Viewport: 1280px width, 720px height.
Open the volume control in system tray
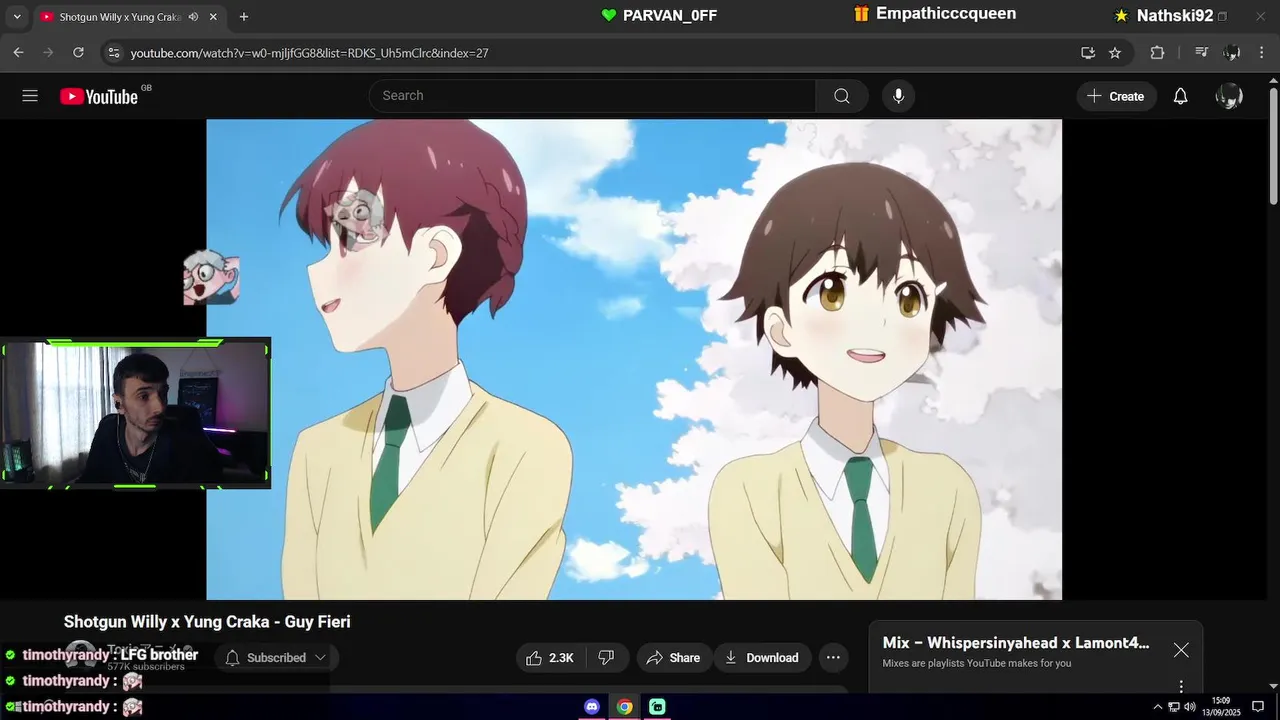[x=1189, y=707]
